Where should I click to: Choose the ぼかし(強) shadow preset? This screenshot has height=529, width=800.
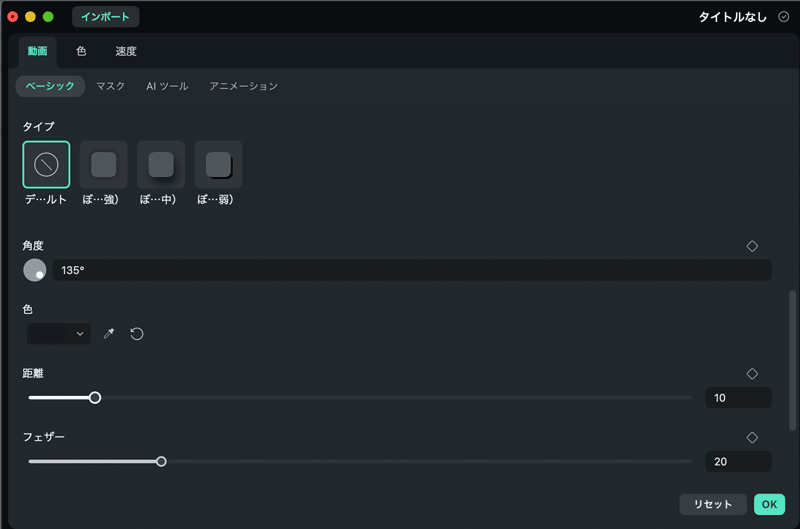[104, 165]
